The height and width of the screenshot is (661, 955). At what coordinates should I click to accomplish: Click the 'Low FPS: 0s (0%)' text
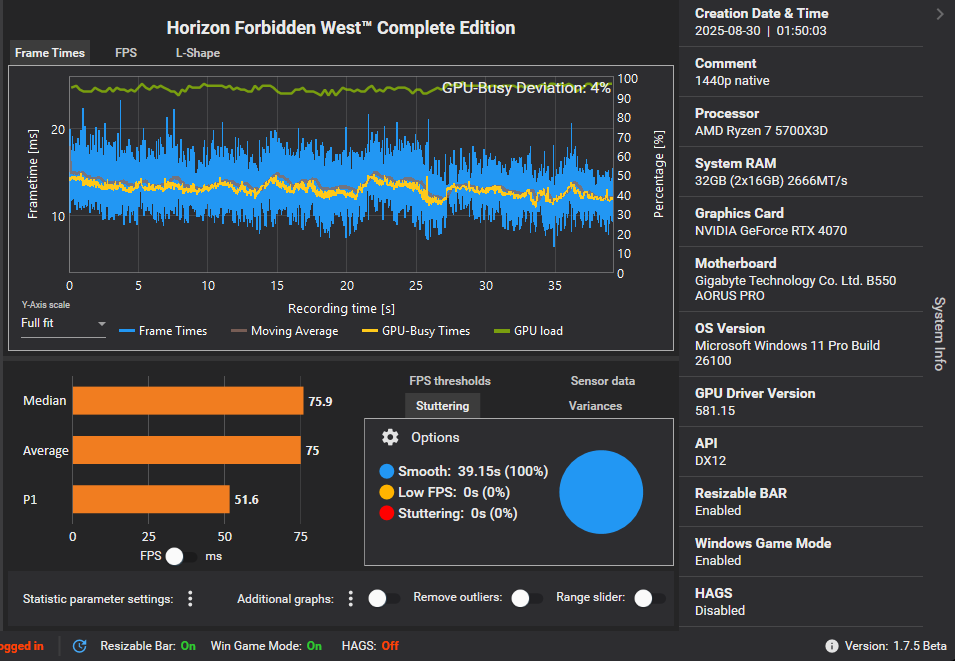(454, 492)
